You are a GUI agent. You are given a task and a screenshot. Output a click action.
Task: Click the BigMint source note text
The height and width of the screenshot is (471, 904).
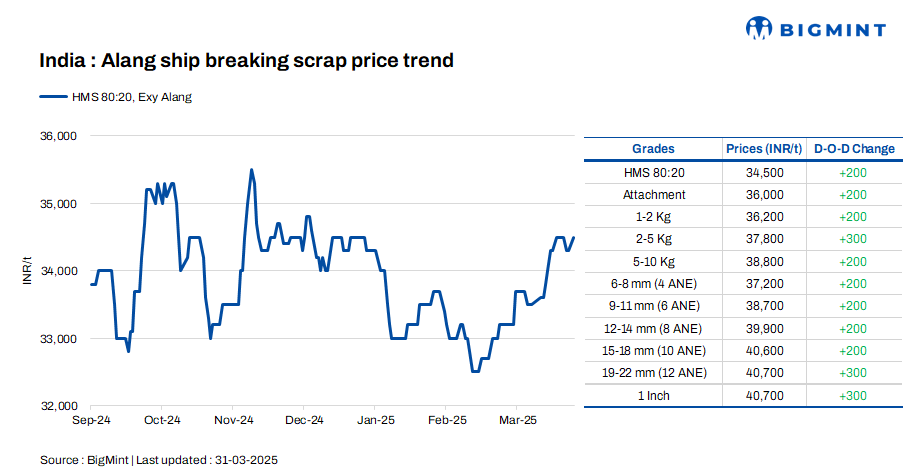click(x=158, y=459)
